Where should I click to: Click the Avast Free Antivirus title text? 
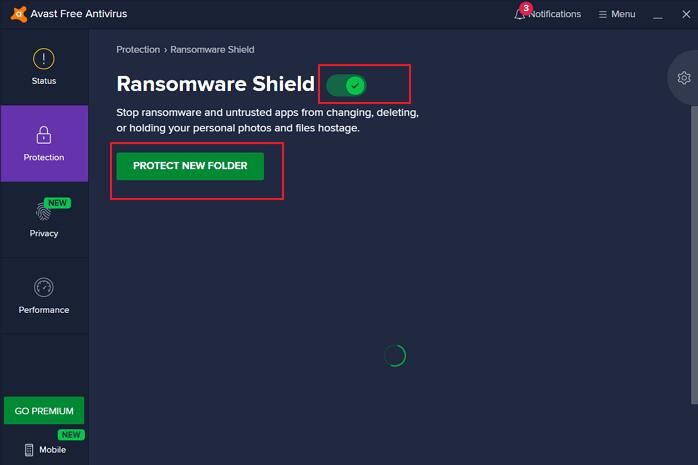point(79,14)
